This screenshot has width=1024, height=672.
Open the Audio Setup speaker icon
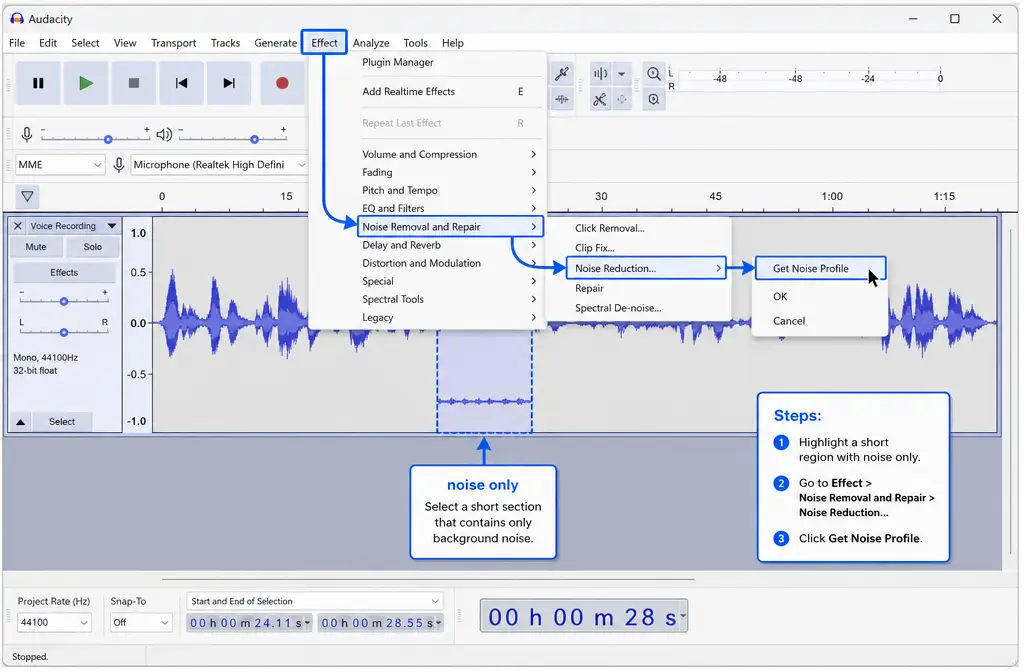(x=600, y=74)
